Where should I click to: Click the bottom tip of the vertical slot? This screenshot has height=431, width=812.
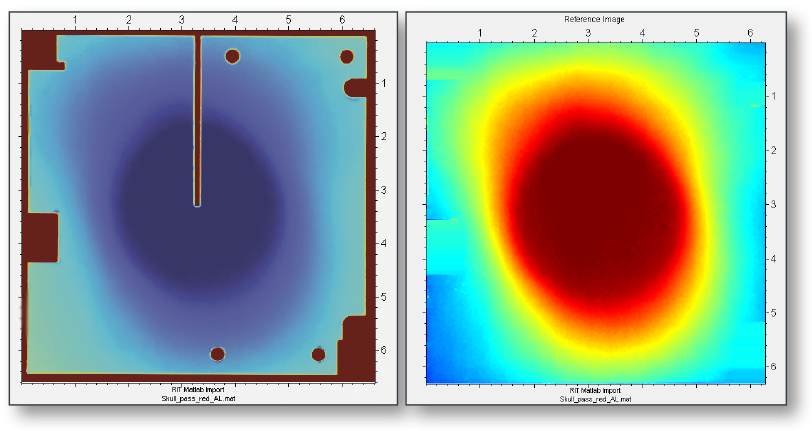(197, 202)
